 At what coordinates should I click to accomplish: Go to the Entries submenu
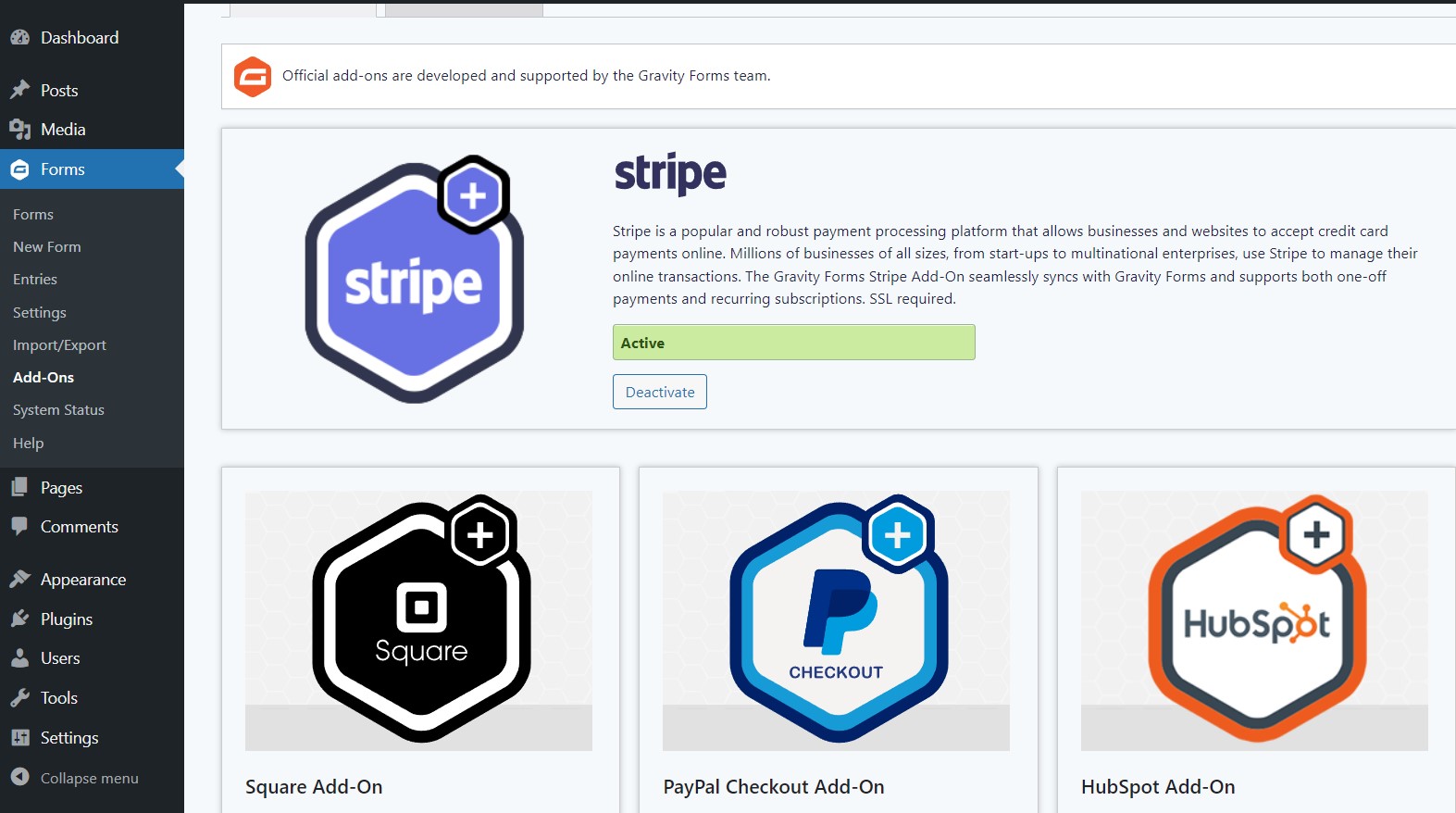tap(35, 280)
